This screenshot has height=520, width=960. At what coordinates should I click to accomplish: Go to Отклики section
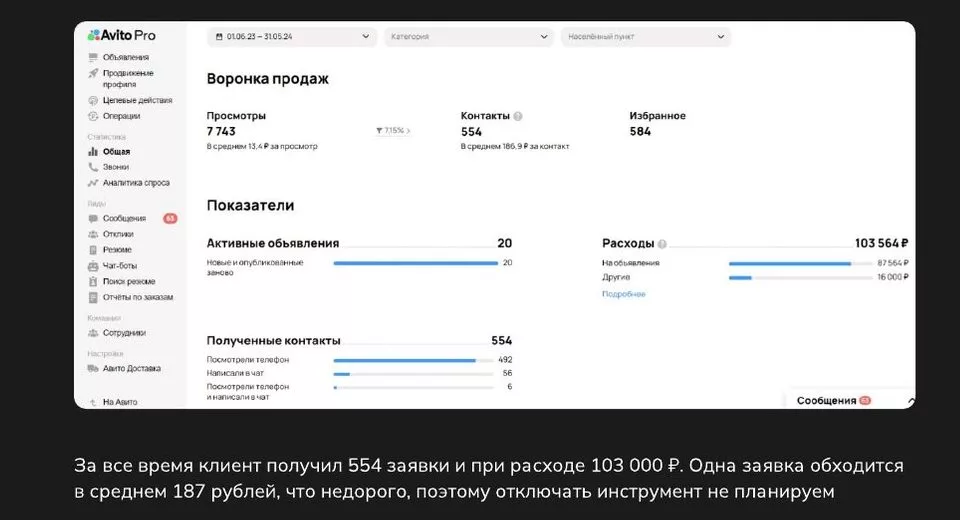pyautogui.click(x=118, y=234)
